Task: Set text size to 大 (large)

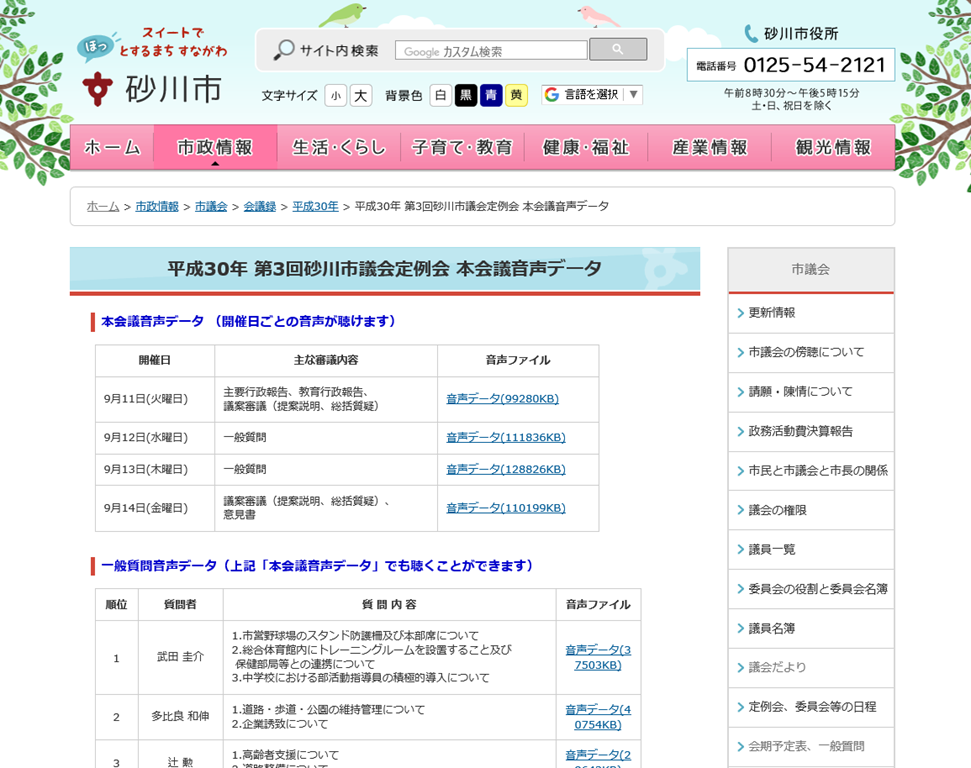Action: coord(361,95)
